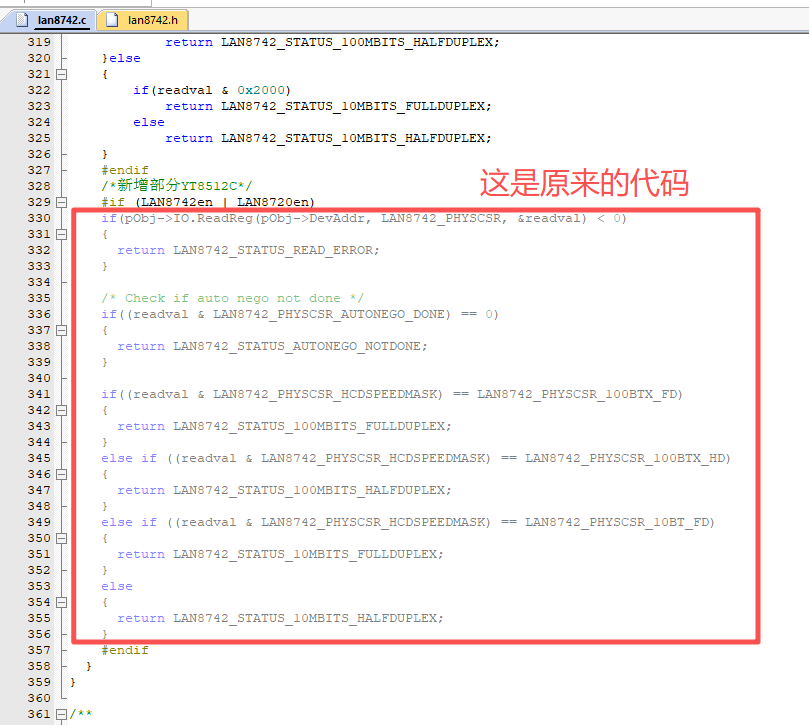The height and width of the screenshot is (725, 809).
Task: Click the file icon on the lan8742.c tab
Action: click(22, 20)
